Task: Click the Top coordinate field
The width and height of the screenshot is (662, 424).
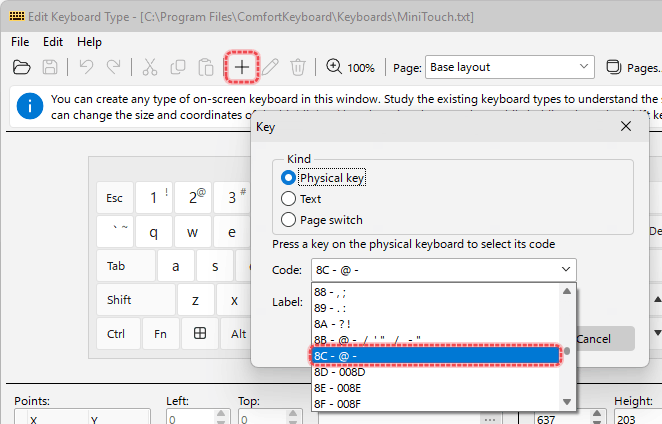Action: [262, 418]
